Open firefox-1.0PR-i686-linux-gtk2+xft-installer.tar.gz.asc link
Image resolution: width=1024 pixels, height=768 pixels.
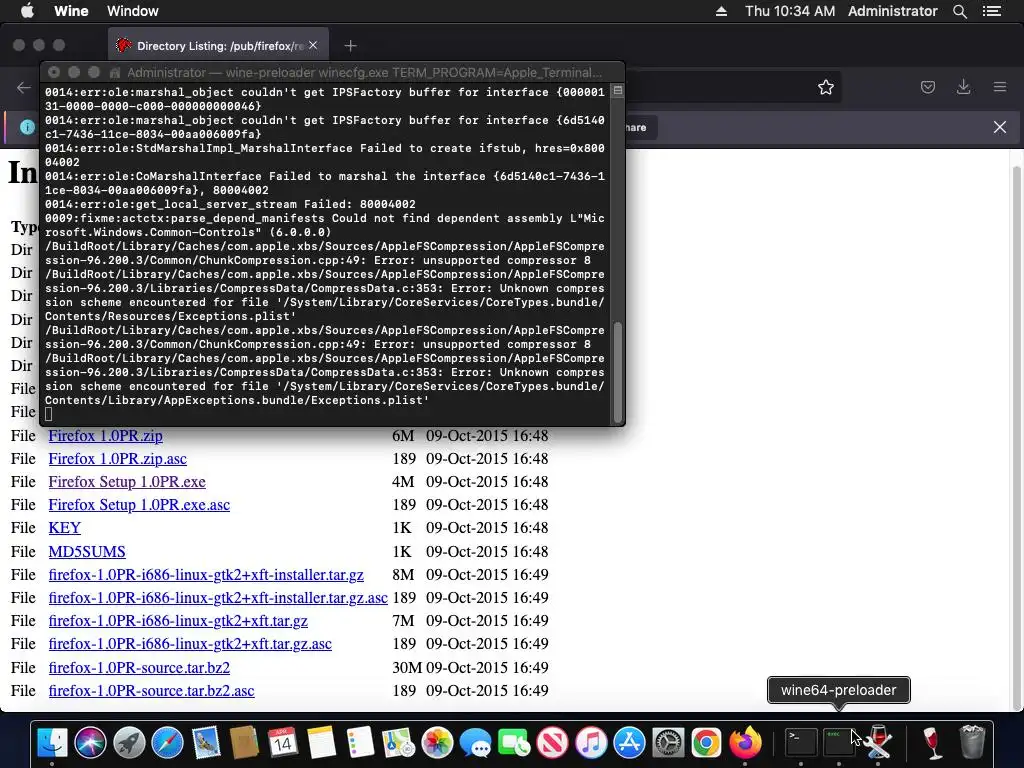click(218, 598)
